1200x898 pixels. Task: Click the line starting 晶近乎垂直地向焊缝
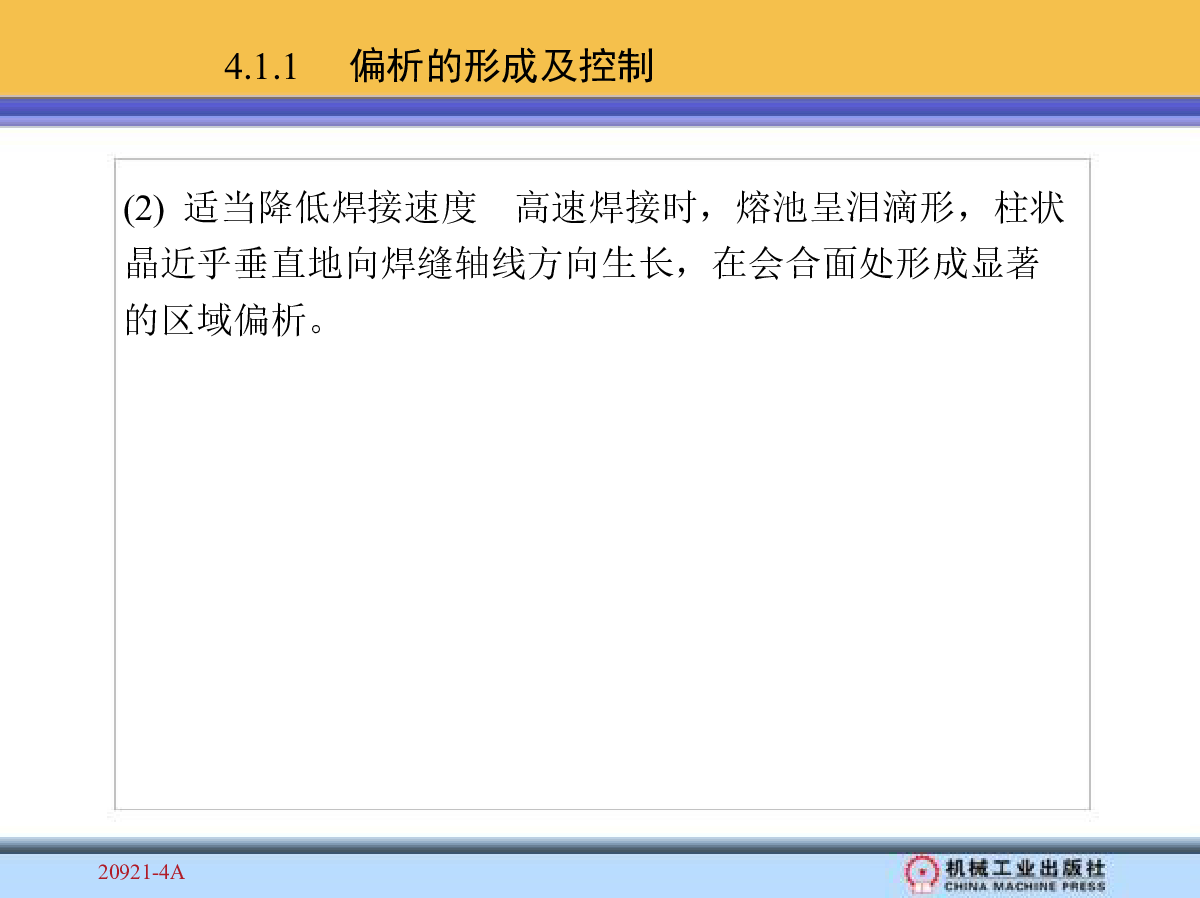point(581,265)
